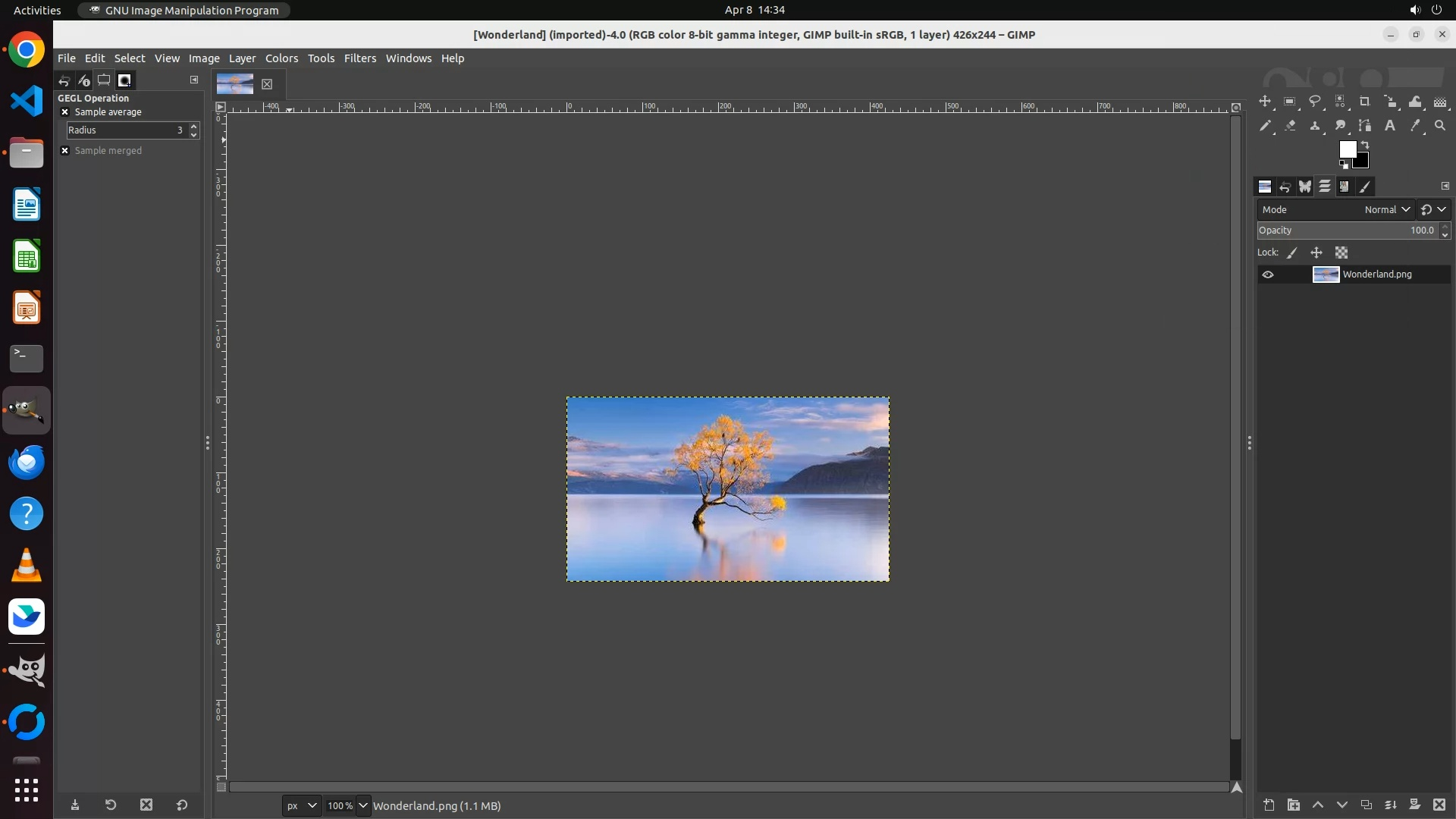Select the Eraser tool
Screen dimensions: 1456x819
pos(1290,126)
